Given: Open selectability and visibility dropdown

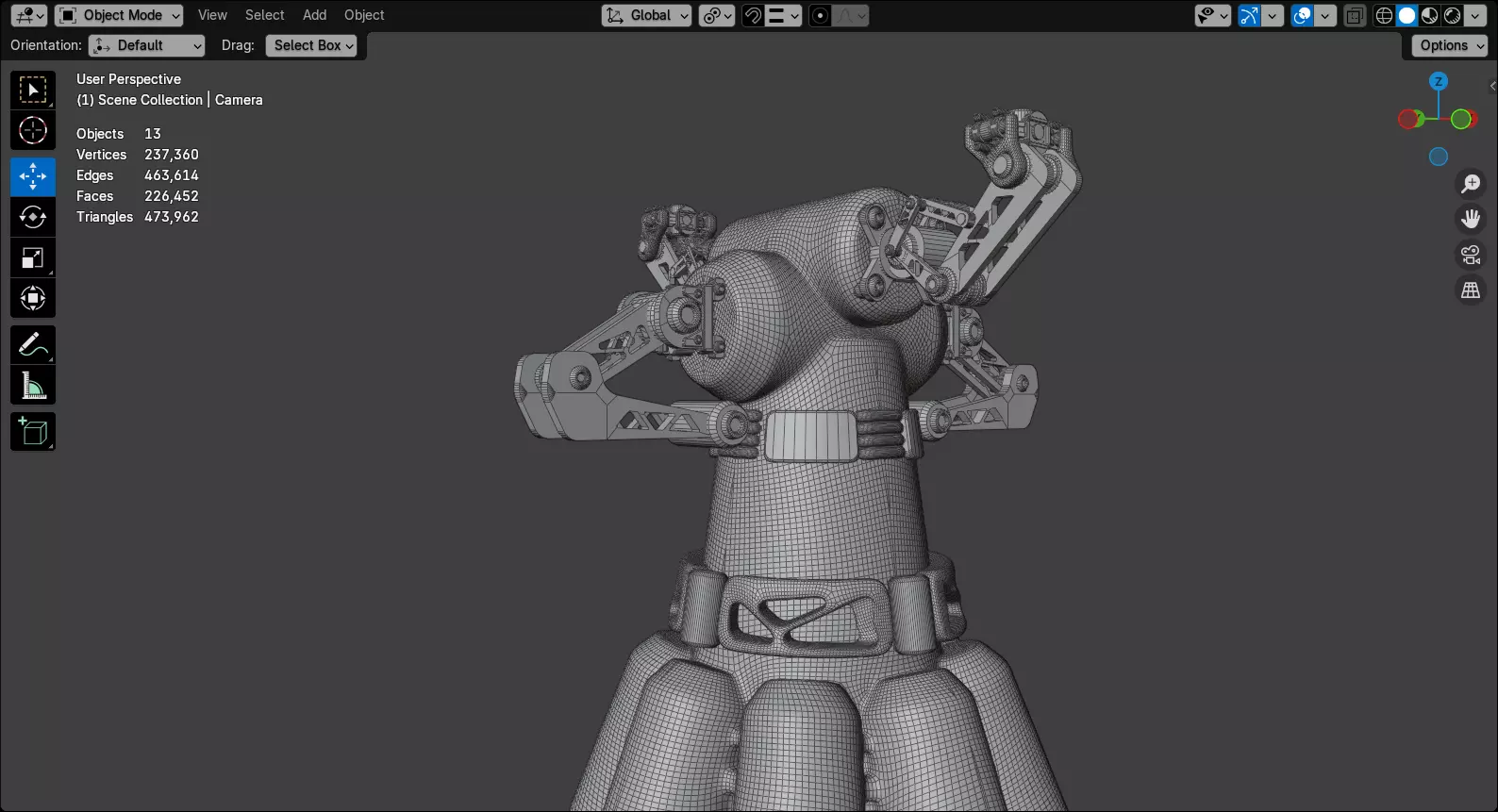Looking at the screenshot, I should (1212, 15).
